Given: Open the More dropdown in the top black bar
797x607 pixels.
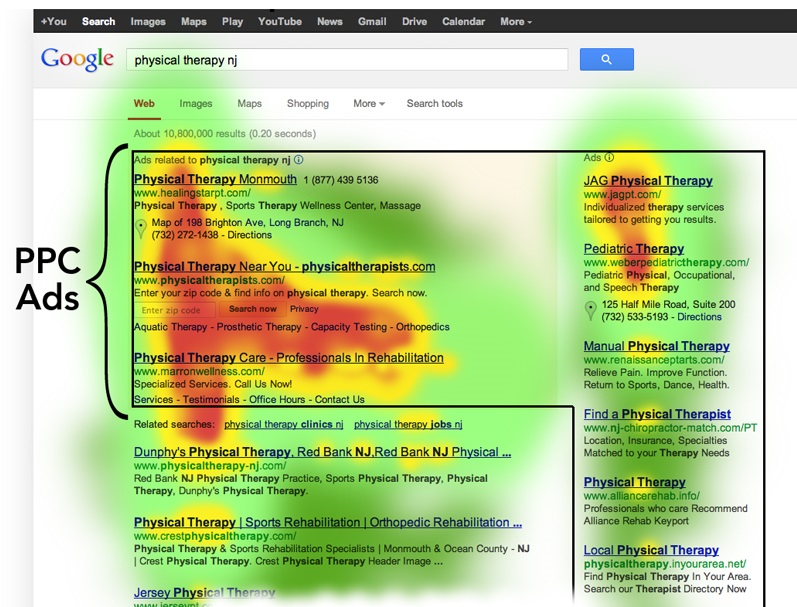Looking at the screenshot, I should tap(515, 22).
